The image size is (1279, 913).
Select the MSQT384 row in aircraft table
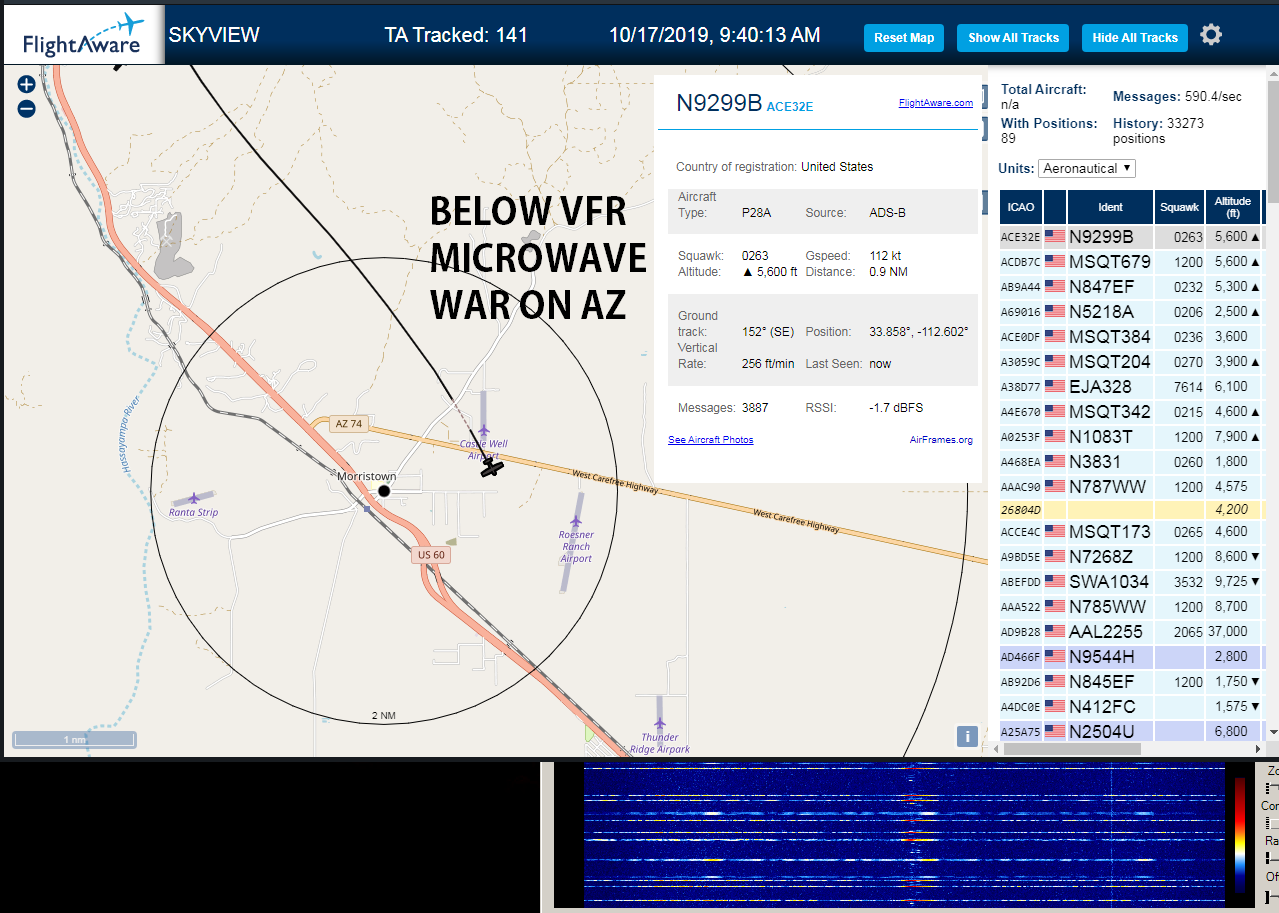(1133, 337)
